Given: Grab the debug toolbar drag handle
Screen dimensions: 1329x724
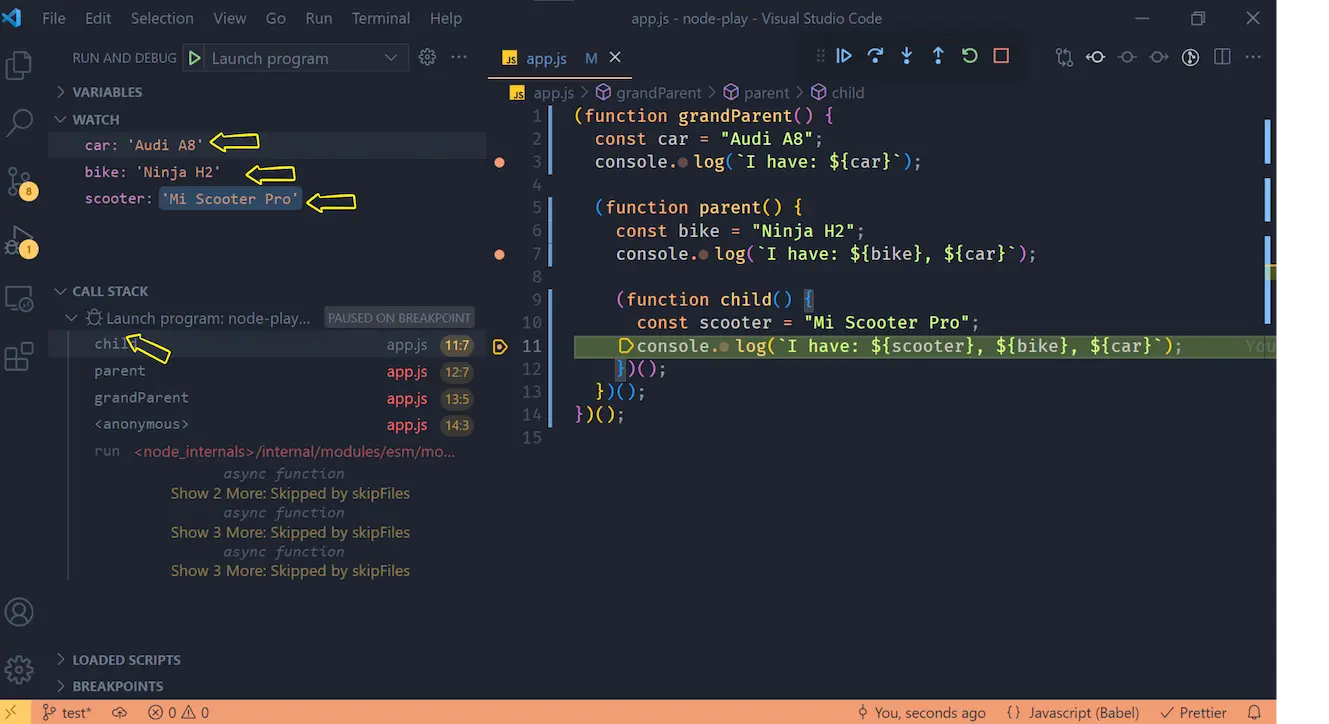Looking at the screenshot, I should pyautogui.click(x=820, y=56).
